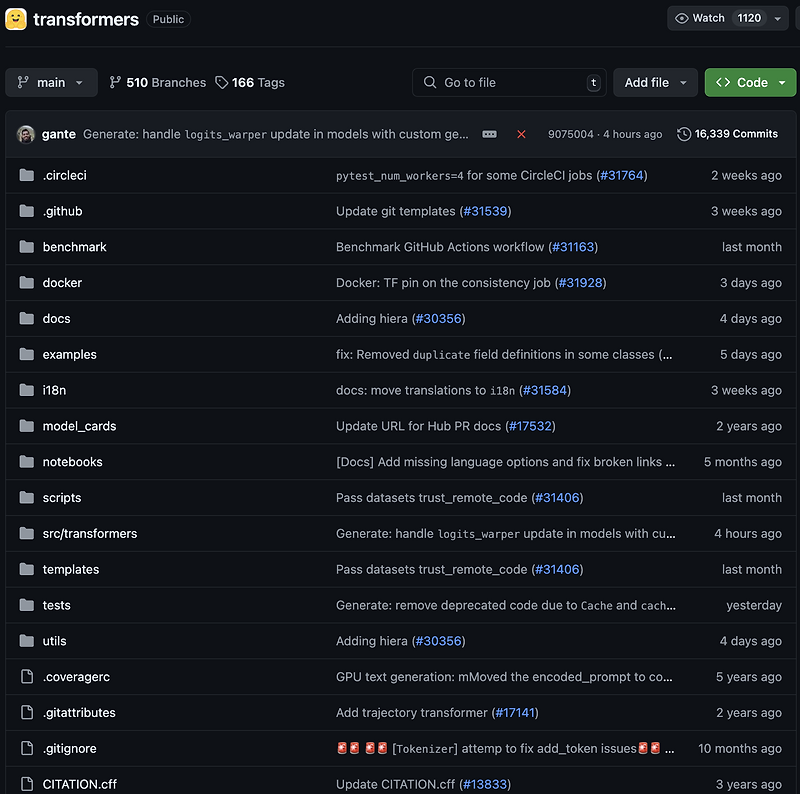The height and width of the screenshot is (794, 800).
Task: View the 510 Branches link
Action: (158, 82)
